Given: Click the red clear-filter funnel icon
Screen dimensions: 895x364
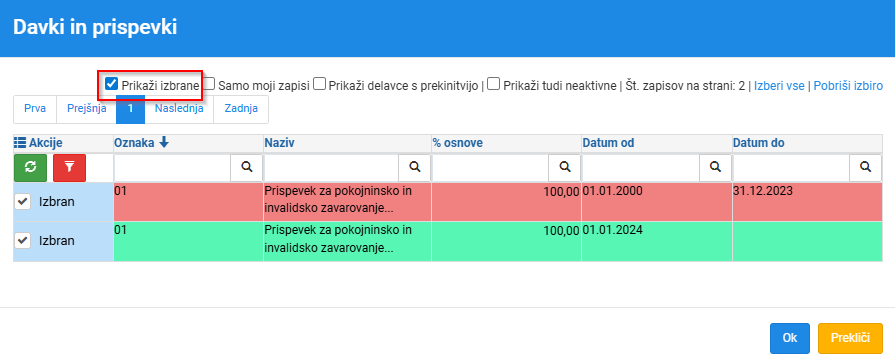Looking at the screenshot, I should (69, 168).
